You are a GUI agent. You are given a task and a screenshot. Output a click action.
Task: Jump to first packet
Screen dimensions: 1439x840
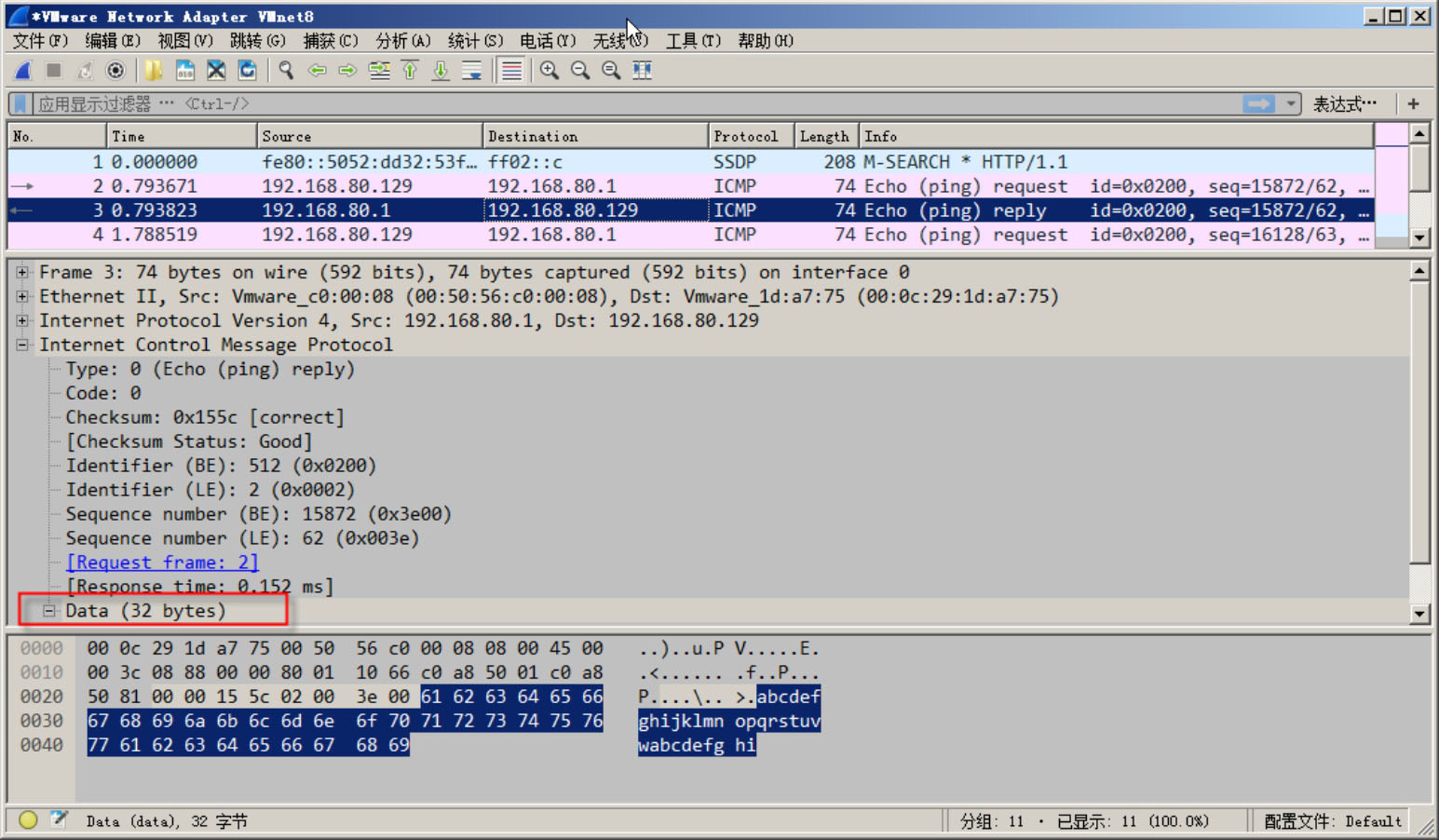[410, 70]
